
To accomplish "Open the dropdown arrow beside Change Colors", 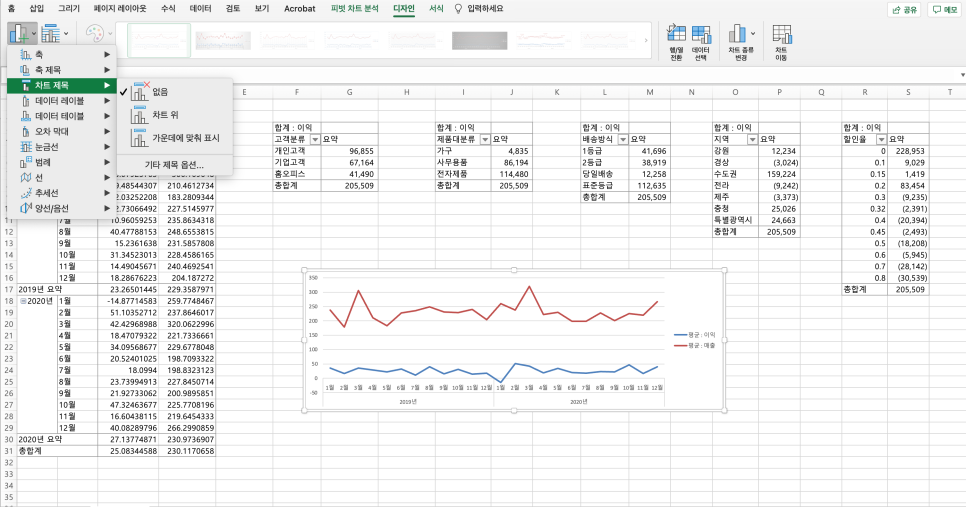I will click(110, 34).
